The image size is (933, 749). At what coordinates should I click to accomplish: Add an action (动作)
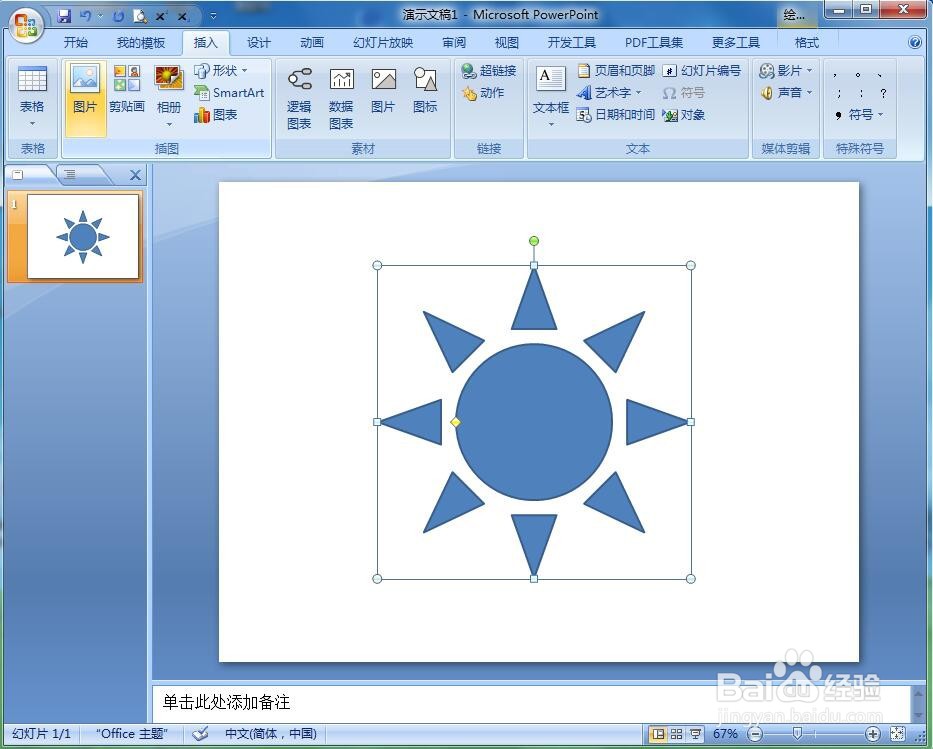(x=483, y=92)
